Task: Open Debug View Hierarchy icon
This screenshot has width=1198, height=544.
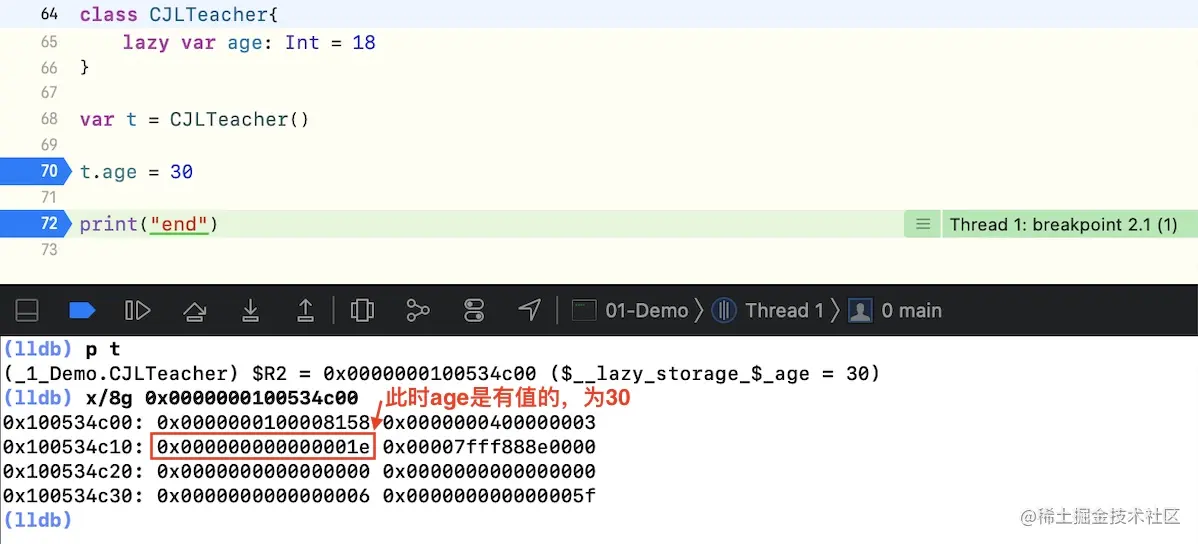Action: 362,310
